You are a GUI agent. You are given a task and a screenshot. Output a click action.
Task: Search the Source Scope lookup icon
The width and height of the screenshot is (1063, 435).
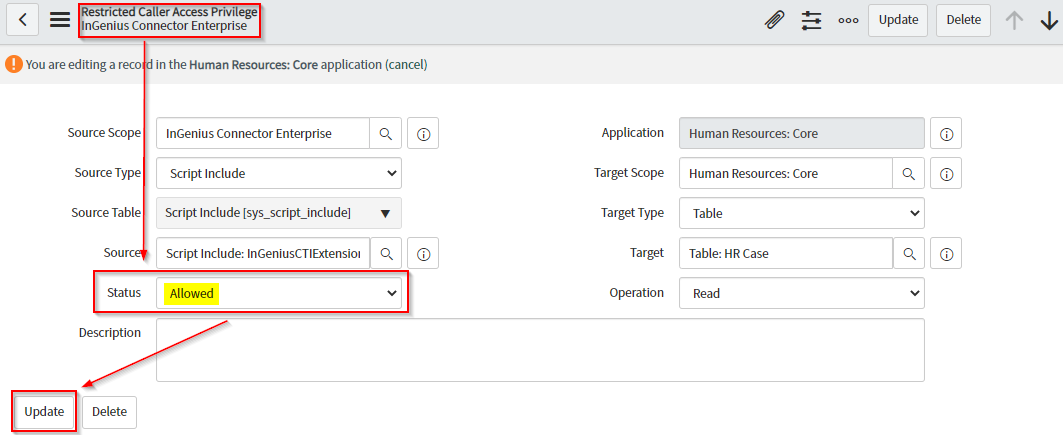pyautogui.click(x=386, y=133)
